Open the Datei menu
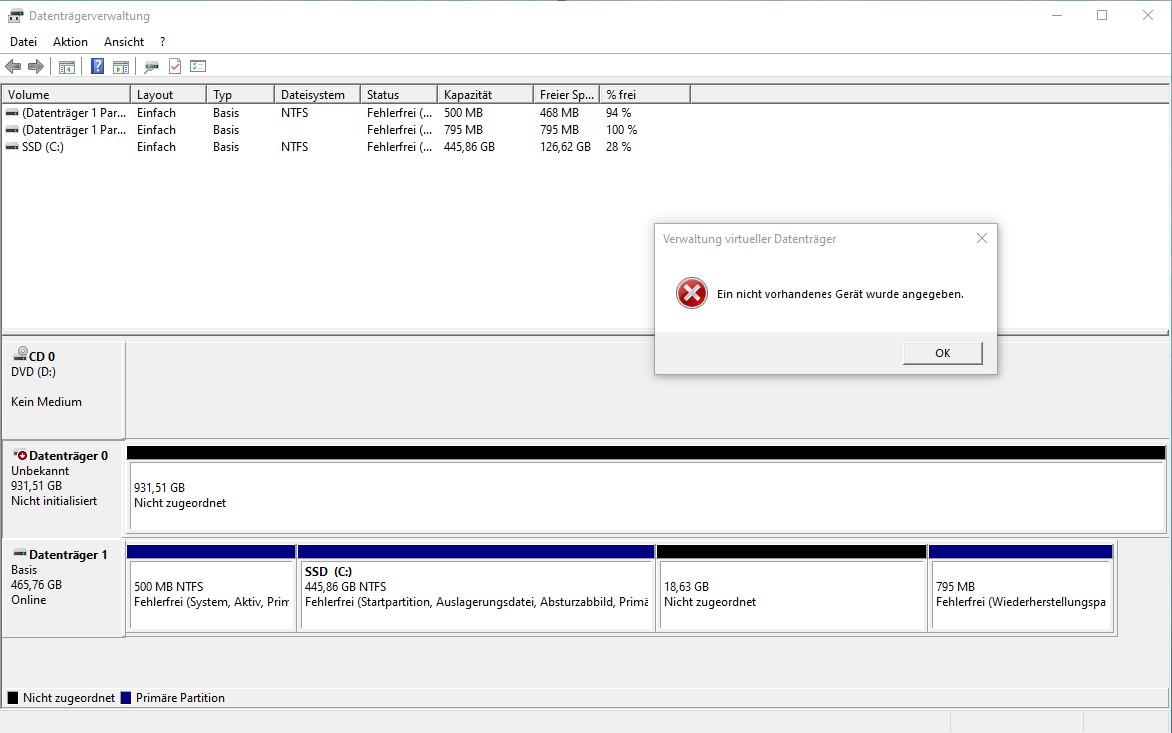Image resolution: width=1172 pixels, height=733 pixels. (23, 42)
